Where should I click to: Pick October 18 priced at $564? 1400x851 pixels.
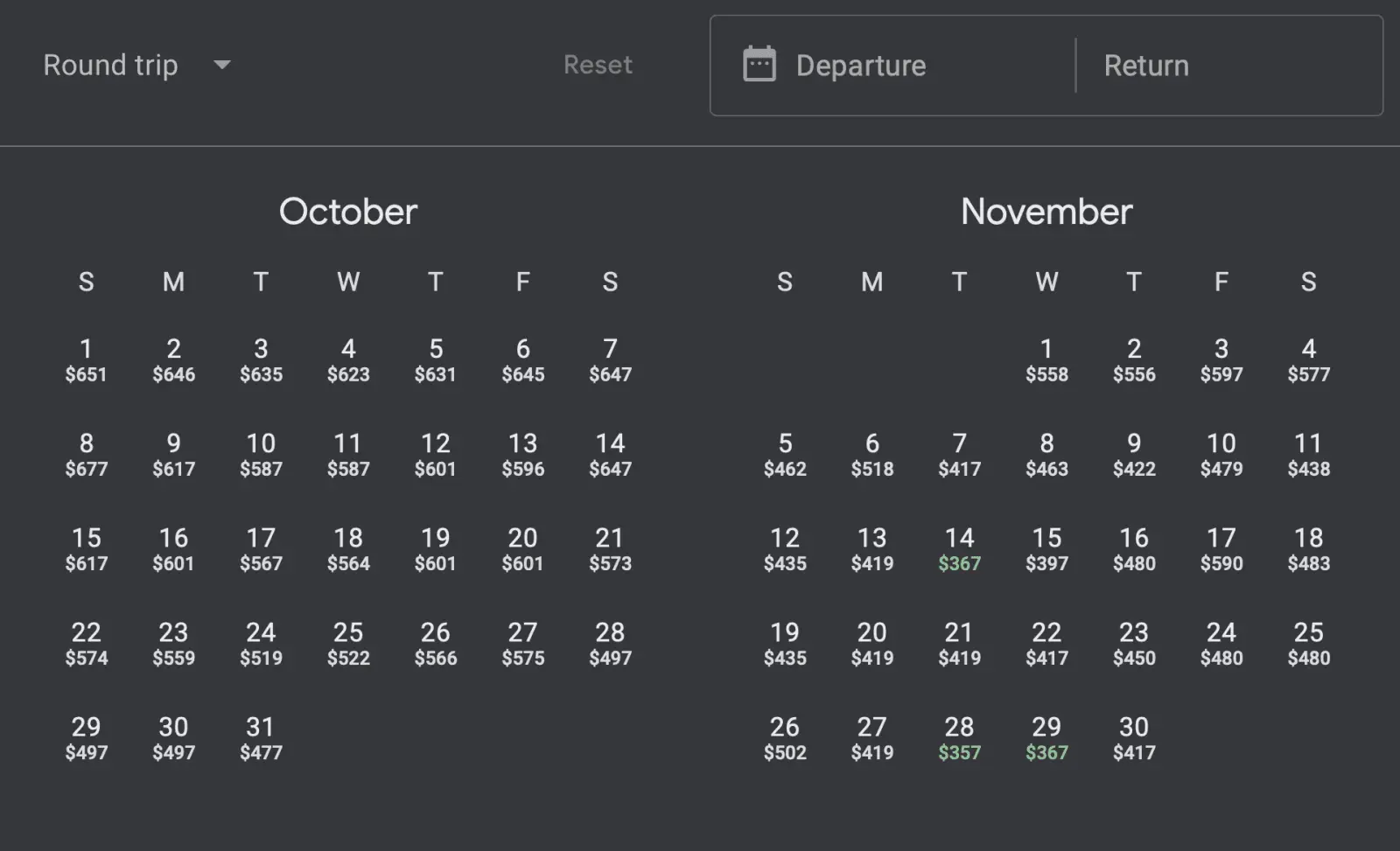pyautogui.click(x=348, y=548)
